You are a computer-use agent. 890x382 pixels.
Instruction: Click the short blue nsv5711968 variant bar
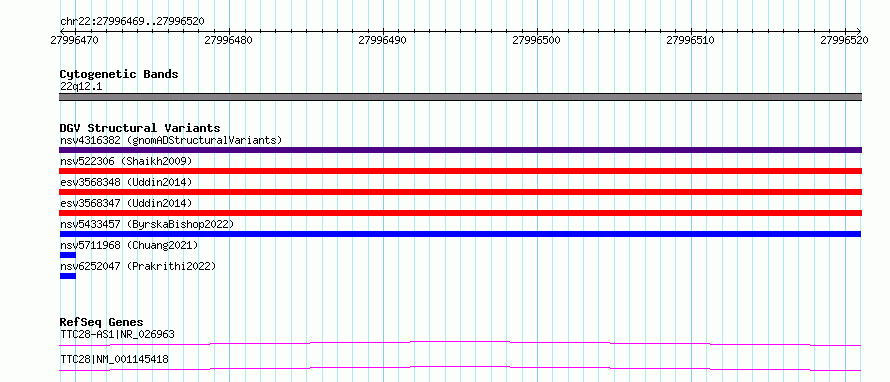point(68,255)
